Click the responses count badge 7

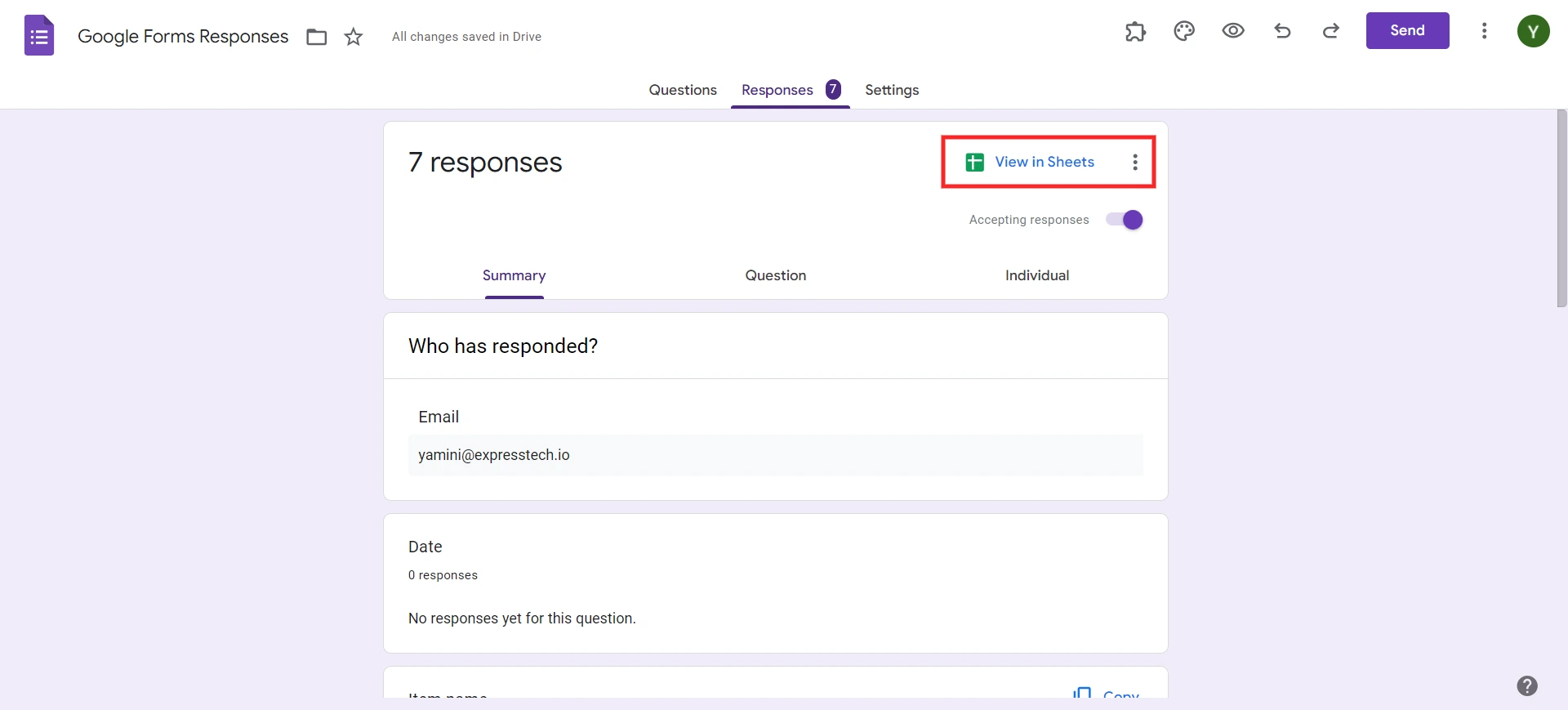point(833,89)
